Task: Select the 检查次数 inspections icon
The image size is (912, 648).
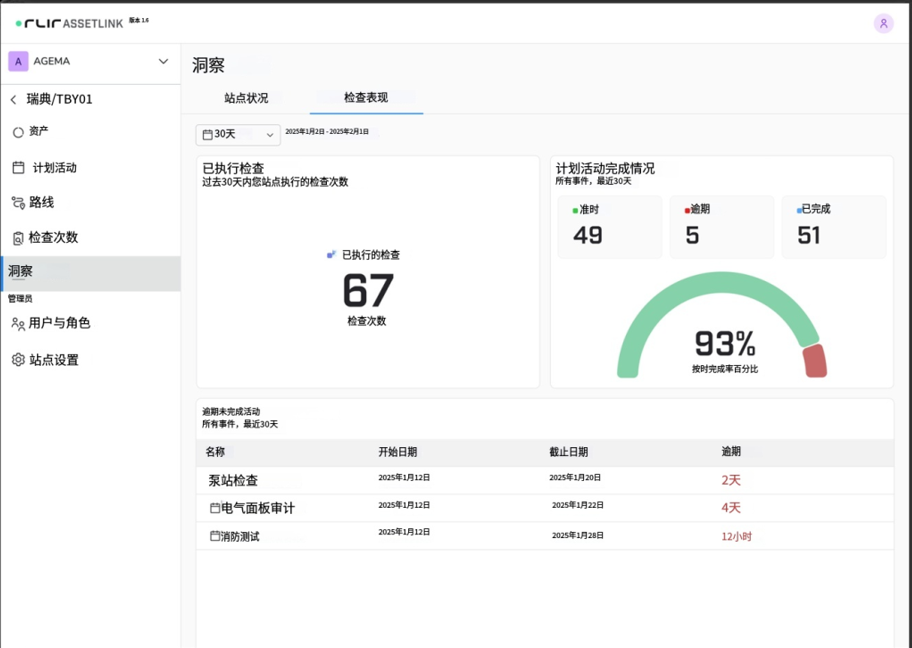Action: [17, 237]
